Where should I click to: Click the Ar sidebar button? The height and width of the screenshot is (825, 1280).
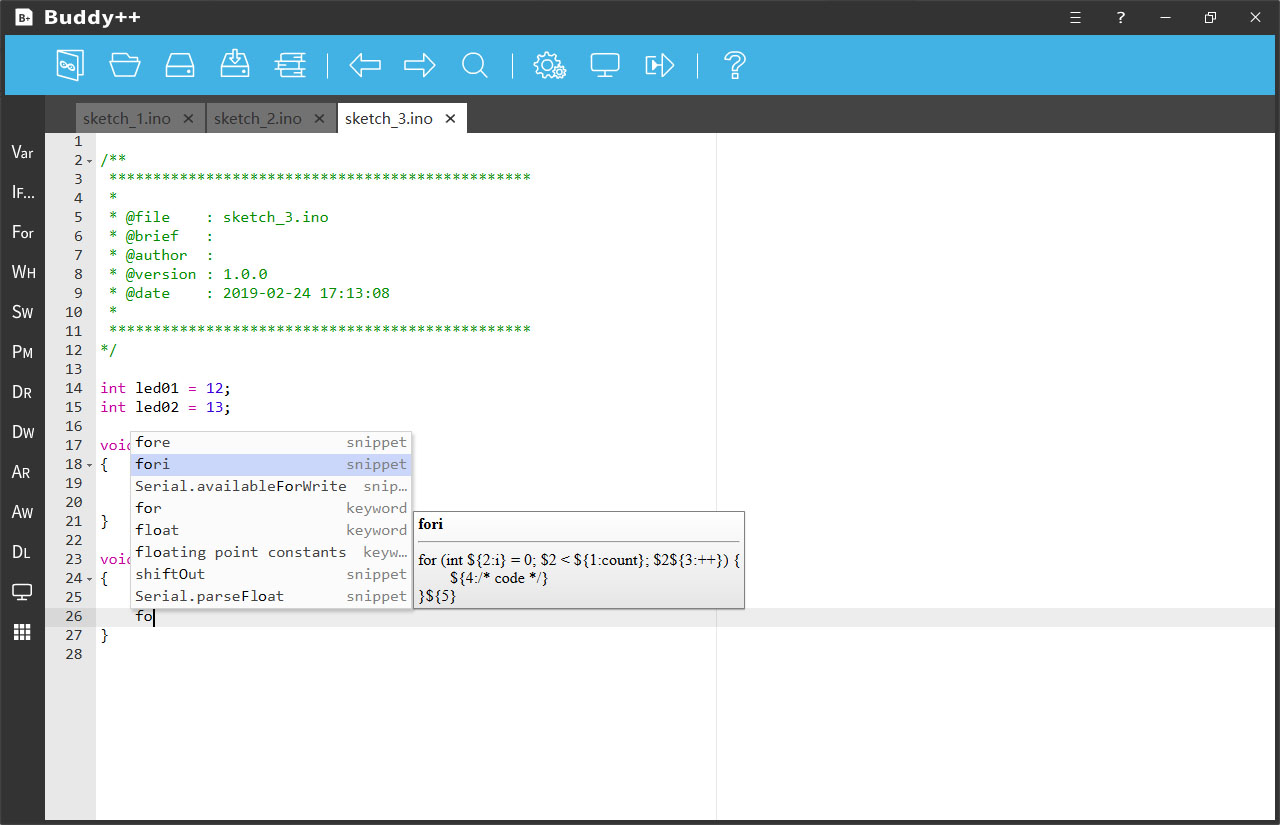pyautogui.click(x=22, y=472)
